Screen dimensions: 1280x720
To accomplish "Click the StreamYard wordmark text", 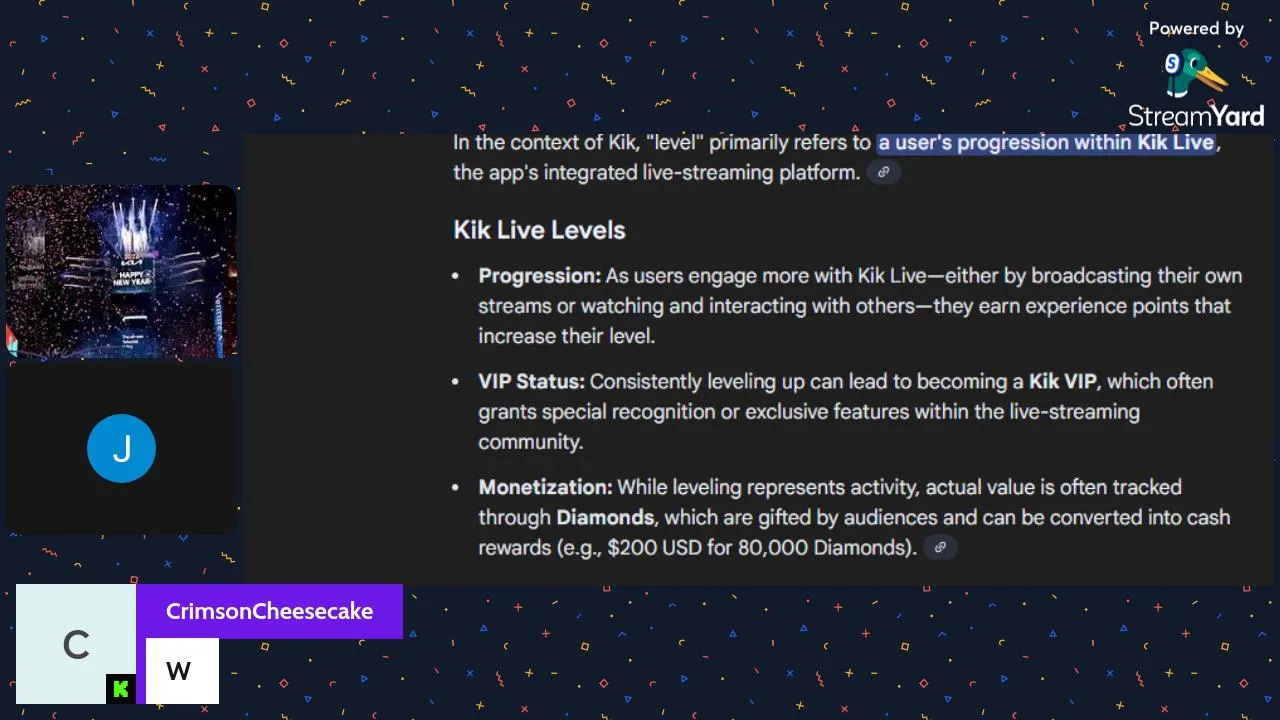I will [1196, 116].
